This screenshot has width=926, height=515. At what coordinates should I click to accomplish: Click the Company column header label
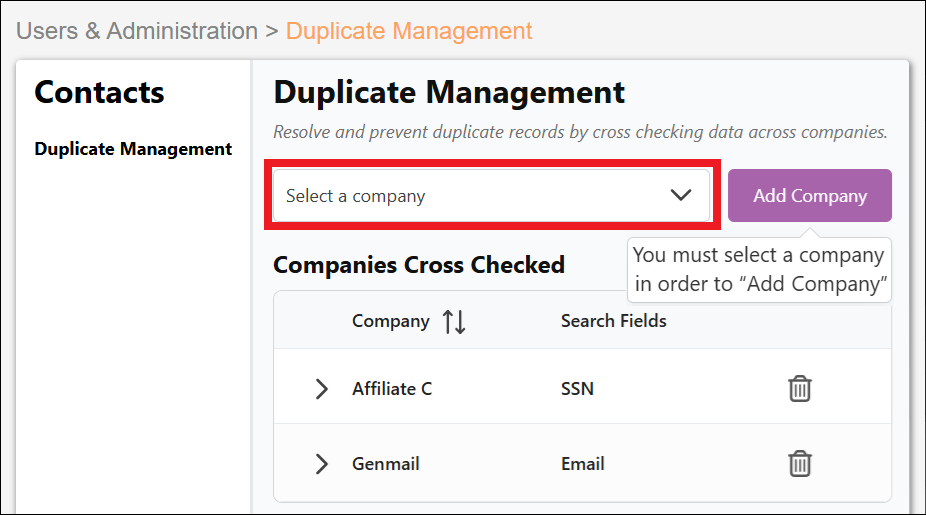coord(390,321)
